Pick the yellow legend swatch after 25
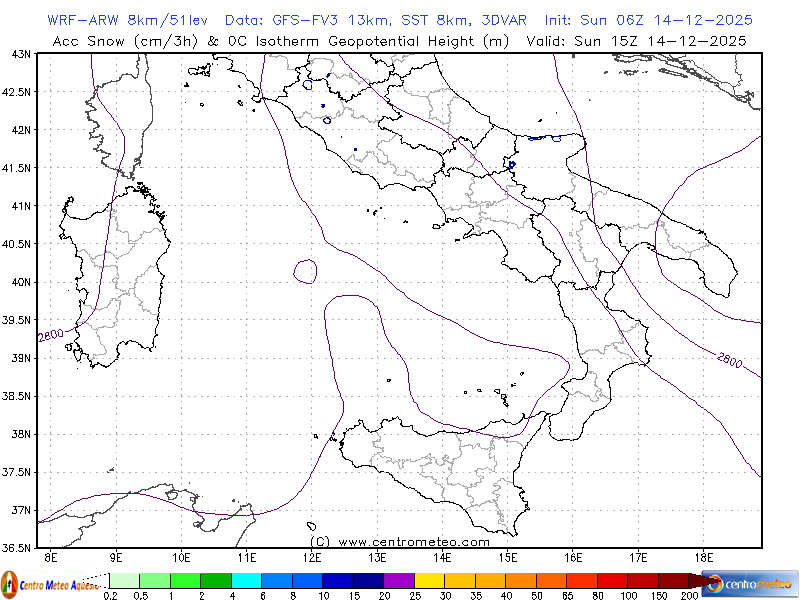This screenshot has width=800, height=600. click(x=429, y=580)
